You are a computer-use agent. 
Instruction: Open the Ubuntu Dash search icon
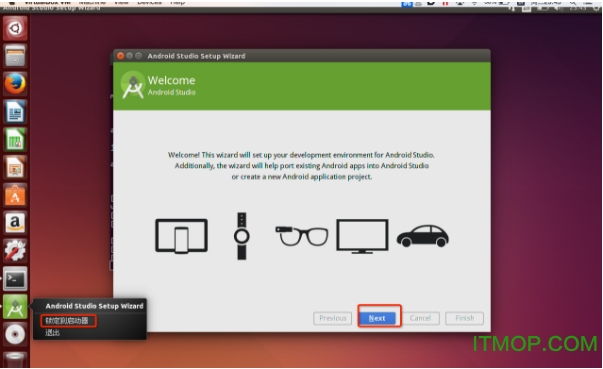(x=15, y=28)
